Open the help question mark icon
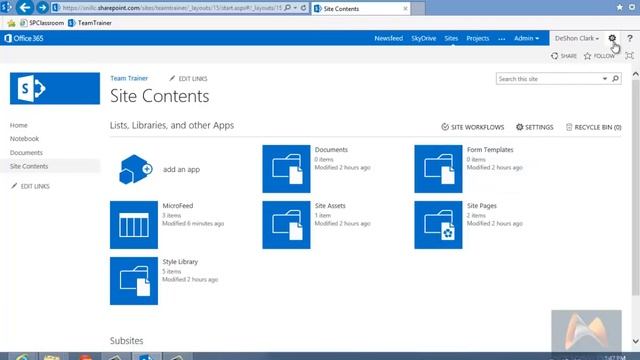This screenshot has width=640, height=360. pyautogui.click(x=630, y=38)
